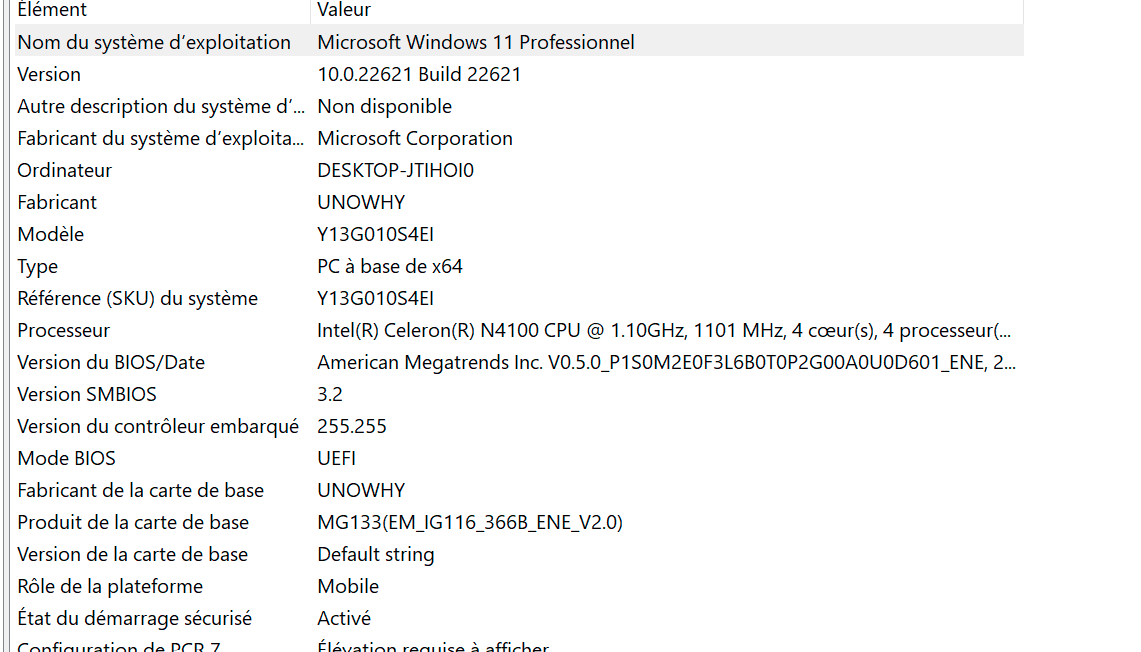Screen dimensions: 1141x652
Task: Select the 'Fabricant' row label
Action: tap(57, 202)
